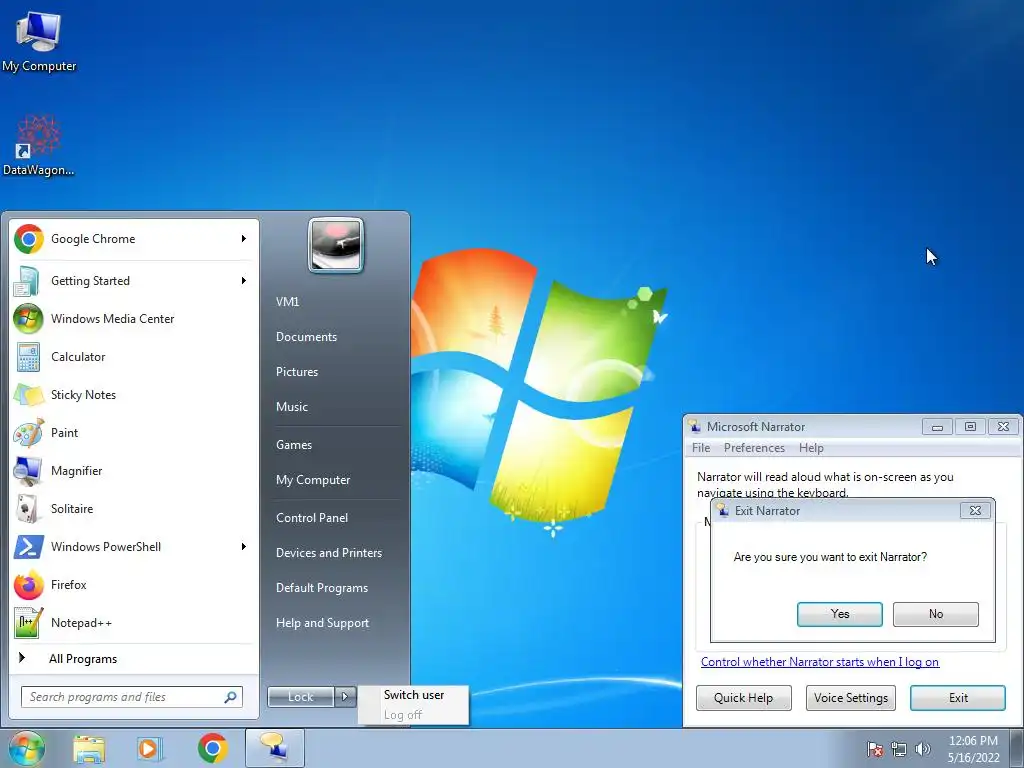Open Voice Settings in Narrator
The width and height of the screenshot is (1024, 768).
[851, 698]
